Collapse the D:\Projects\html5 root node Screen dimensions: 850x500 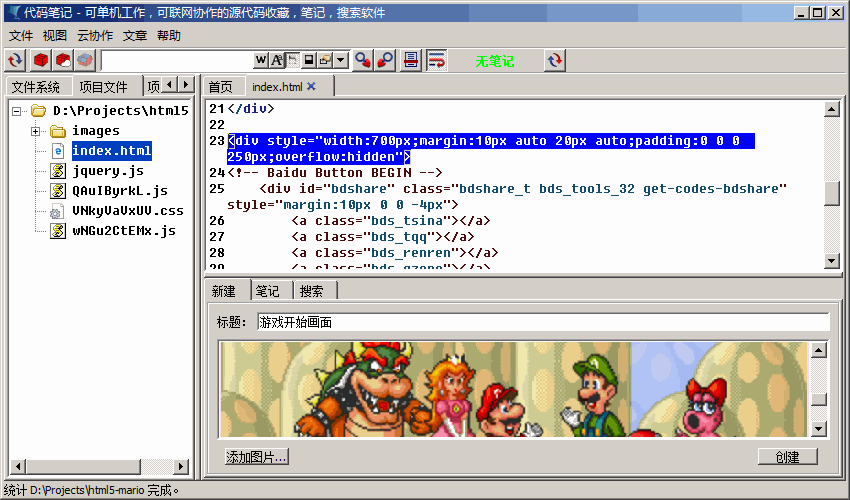17,111
